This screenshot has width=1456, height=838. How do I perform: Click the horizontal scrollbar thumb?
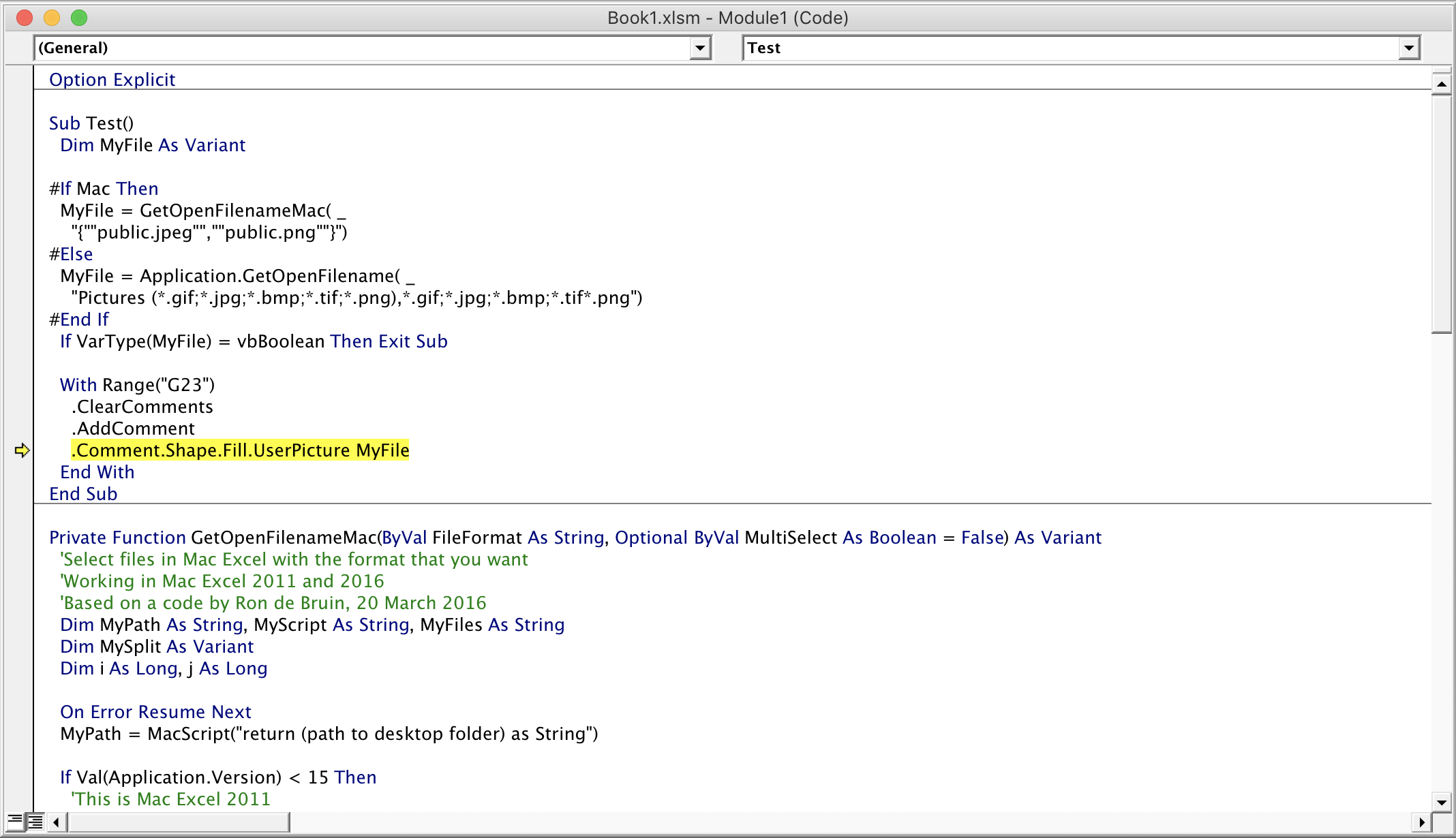click(179, 822)
